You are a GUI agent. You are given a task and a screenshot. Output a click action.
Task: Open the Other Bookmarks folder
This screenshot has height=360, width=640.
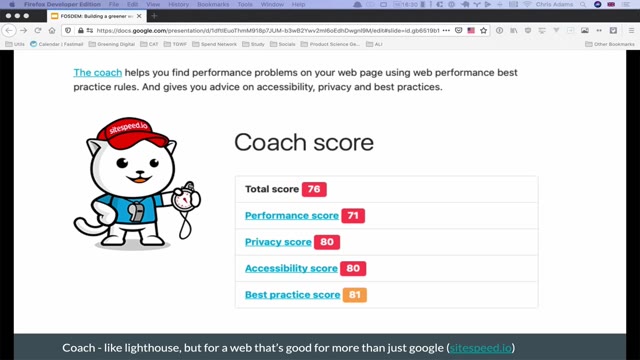click(x=610, y=44)
